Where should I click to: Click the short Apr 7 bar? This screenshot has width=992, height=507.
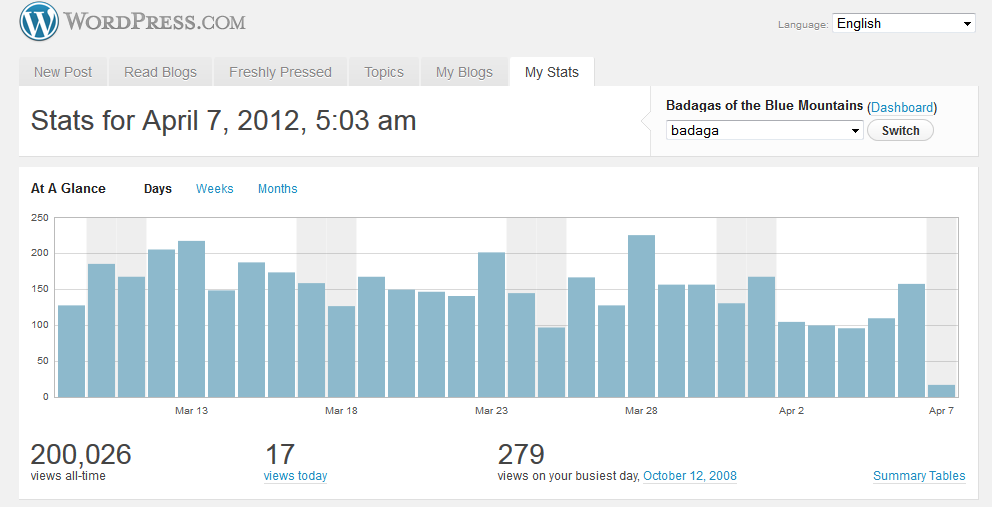tap(941, 391)
